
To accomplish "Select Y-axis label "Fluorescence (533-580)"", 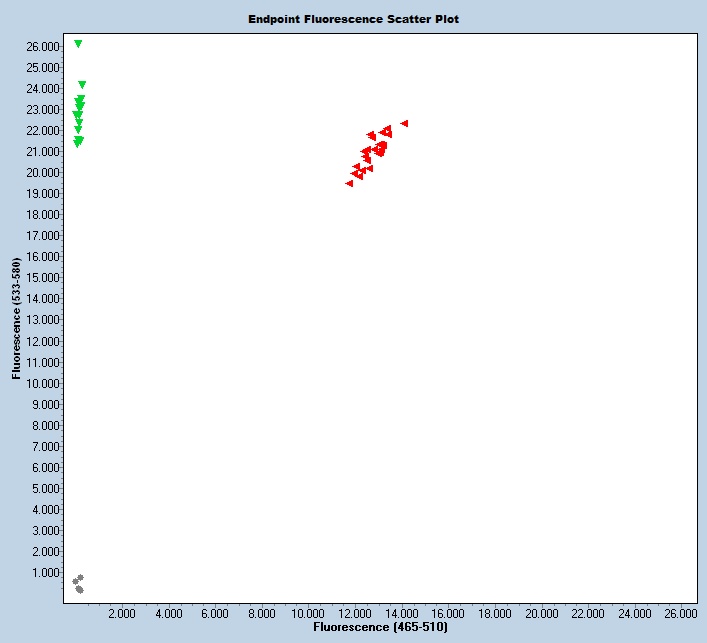I will click(x=17, y=320).
